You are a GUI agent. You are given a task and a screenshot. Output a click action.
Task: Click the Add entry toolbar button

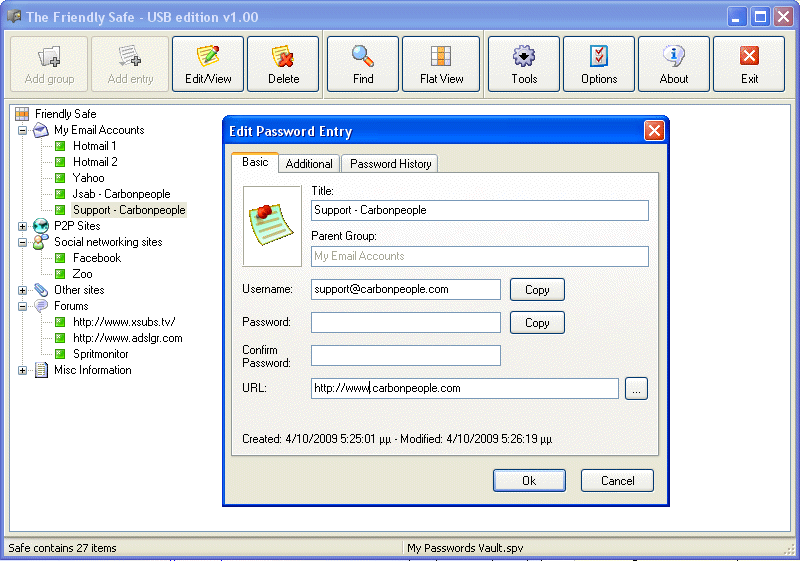point(130,64)
